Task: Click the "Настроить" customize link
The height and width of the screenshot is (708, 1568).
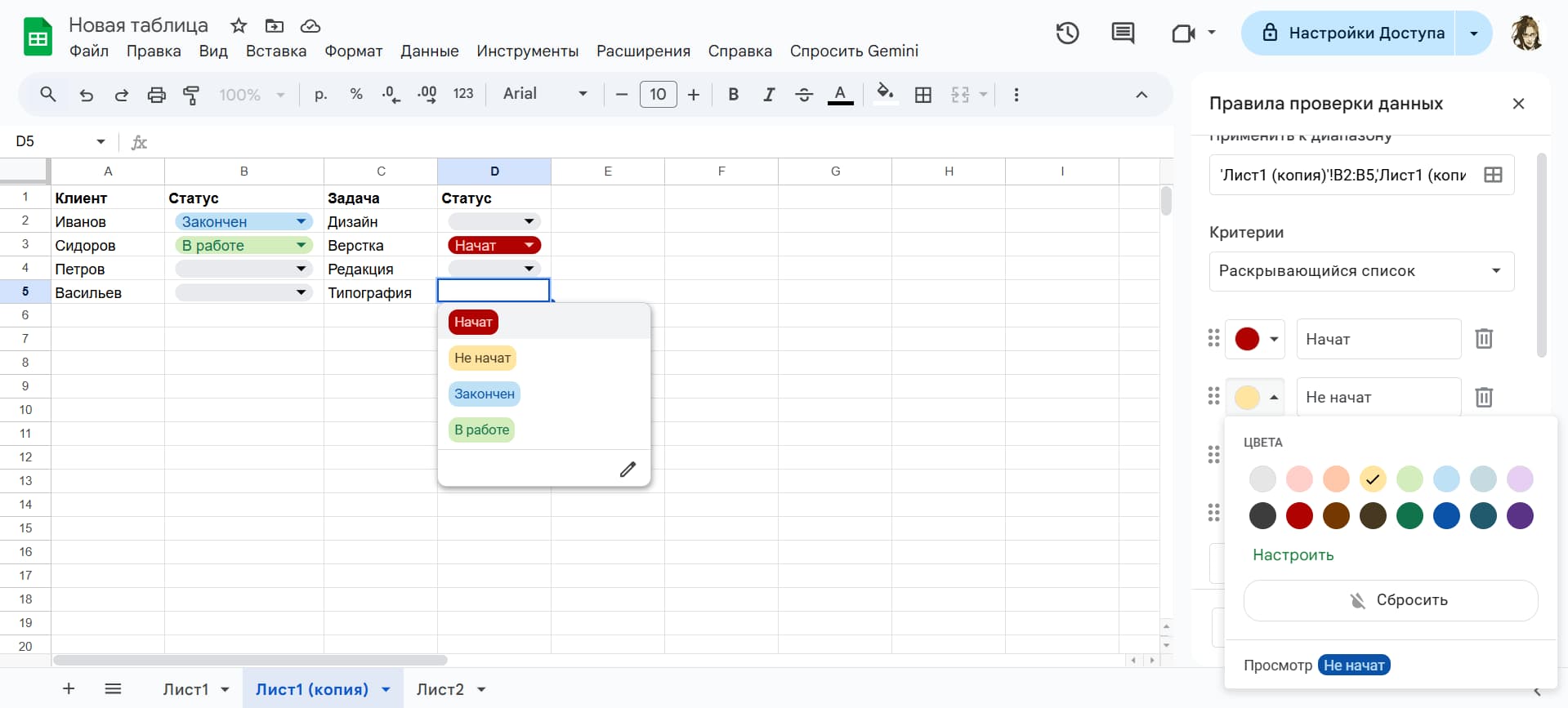Action: pos(1293,555)
